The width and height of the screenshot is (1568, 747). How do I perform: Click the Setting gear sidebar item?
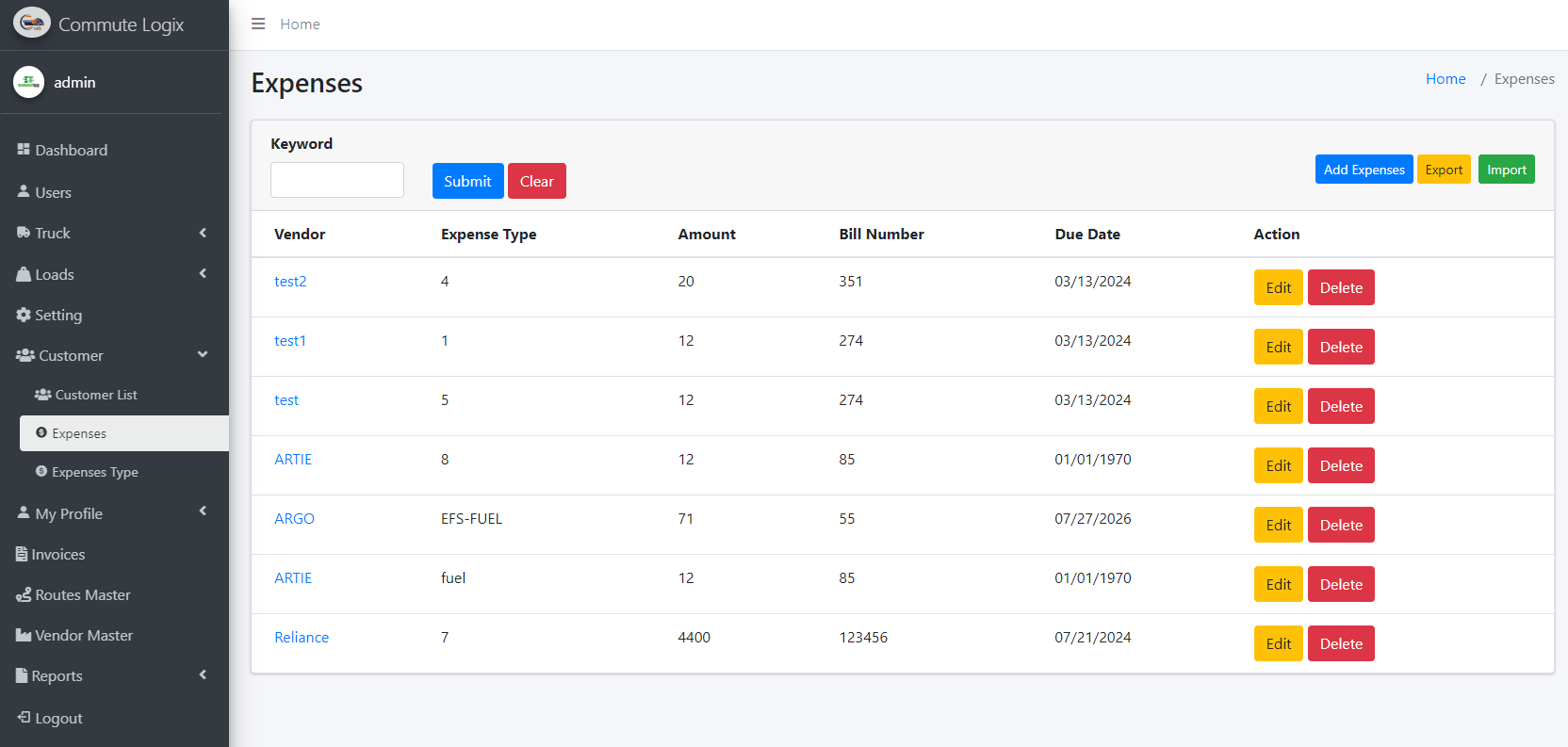(x=57, y=315)
